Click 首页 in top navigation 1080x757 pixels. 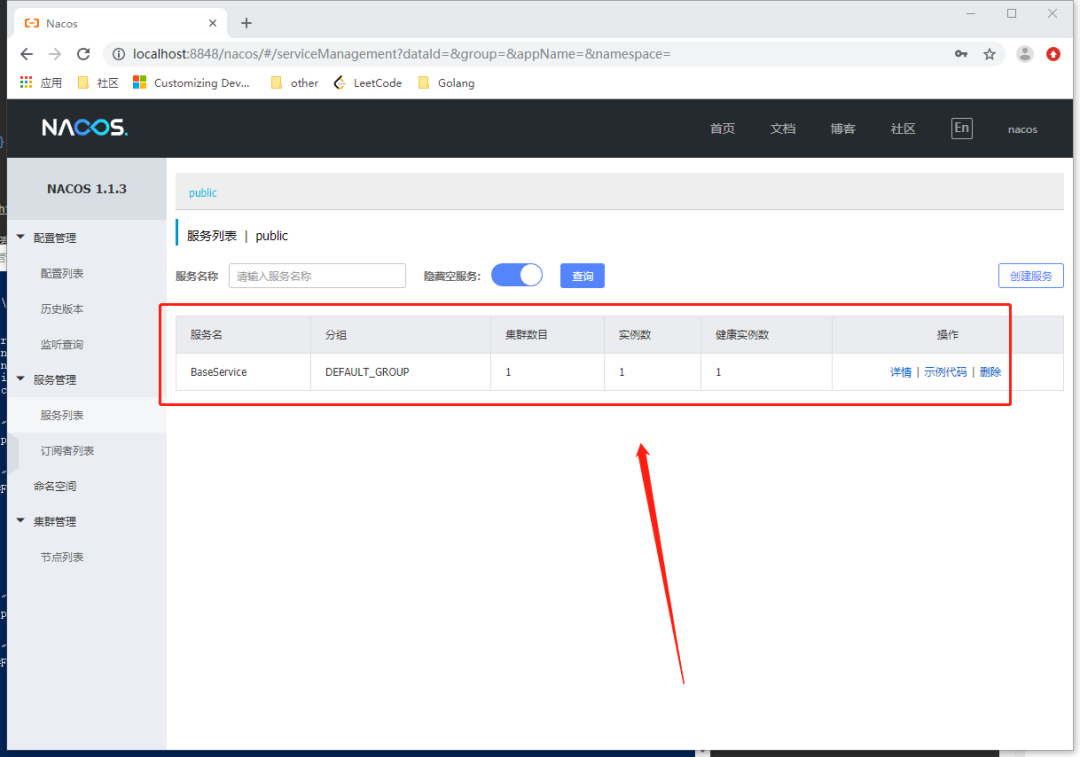[x=723, y=129]
